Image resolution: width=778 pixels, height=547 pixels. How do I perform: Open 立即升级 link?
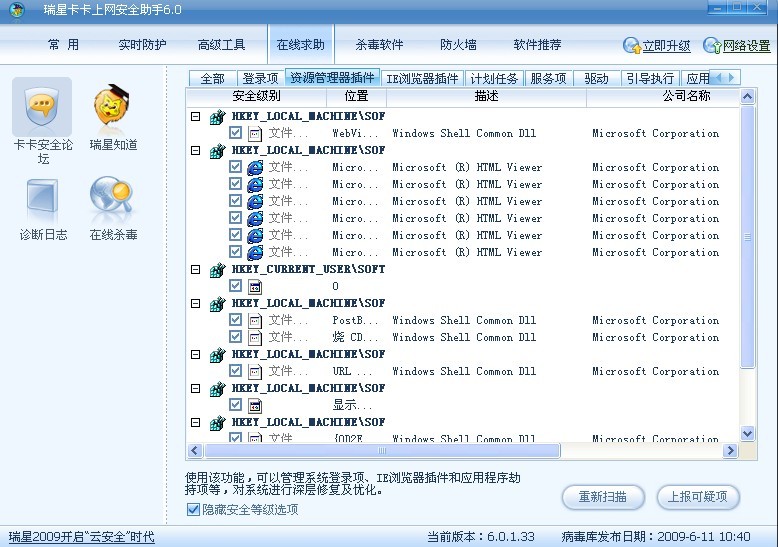coord(666,46)
